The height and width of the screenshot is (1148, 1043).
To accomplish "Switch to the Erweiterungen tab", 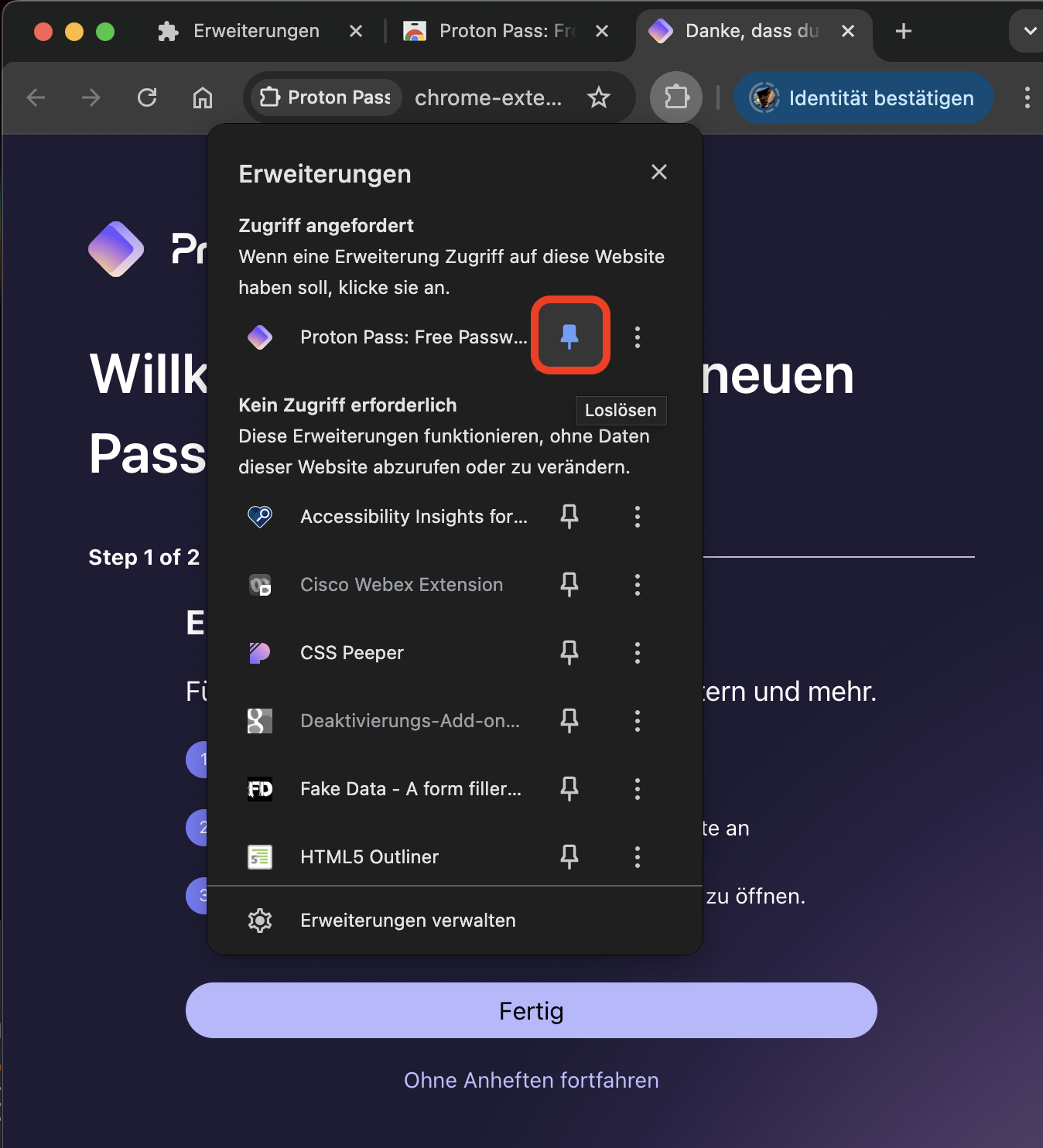I will click(x=257, y=31).
